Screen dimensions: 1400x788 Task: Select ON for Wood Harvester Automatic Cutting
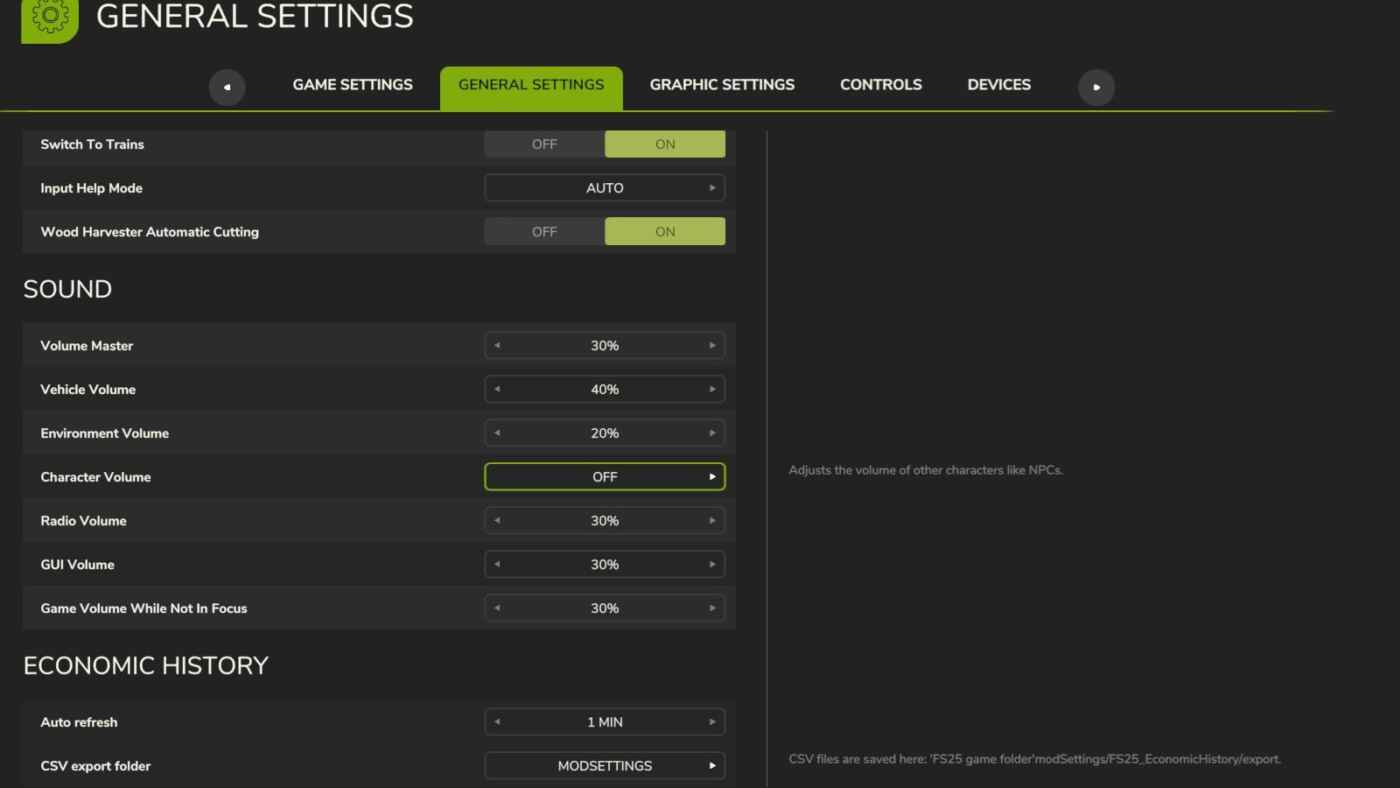click(665, 232)
